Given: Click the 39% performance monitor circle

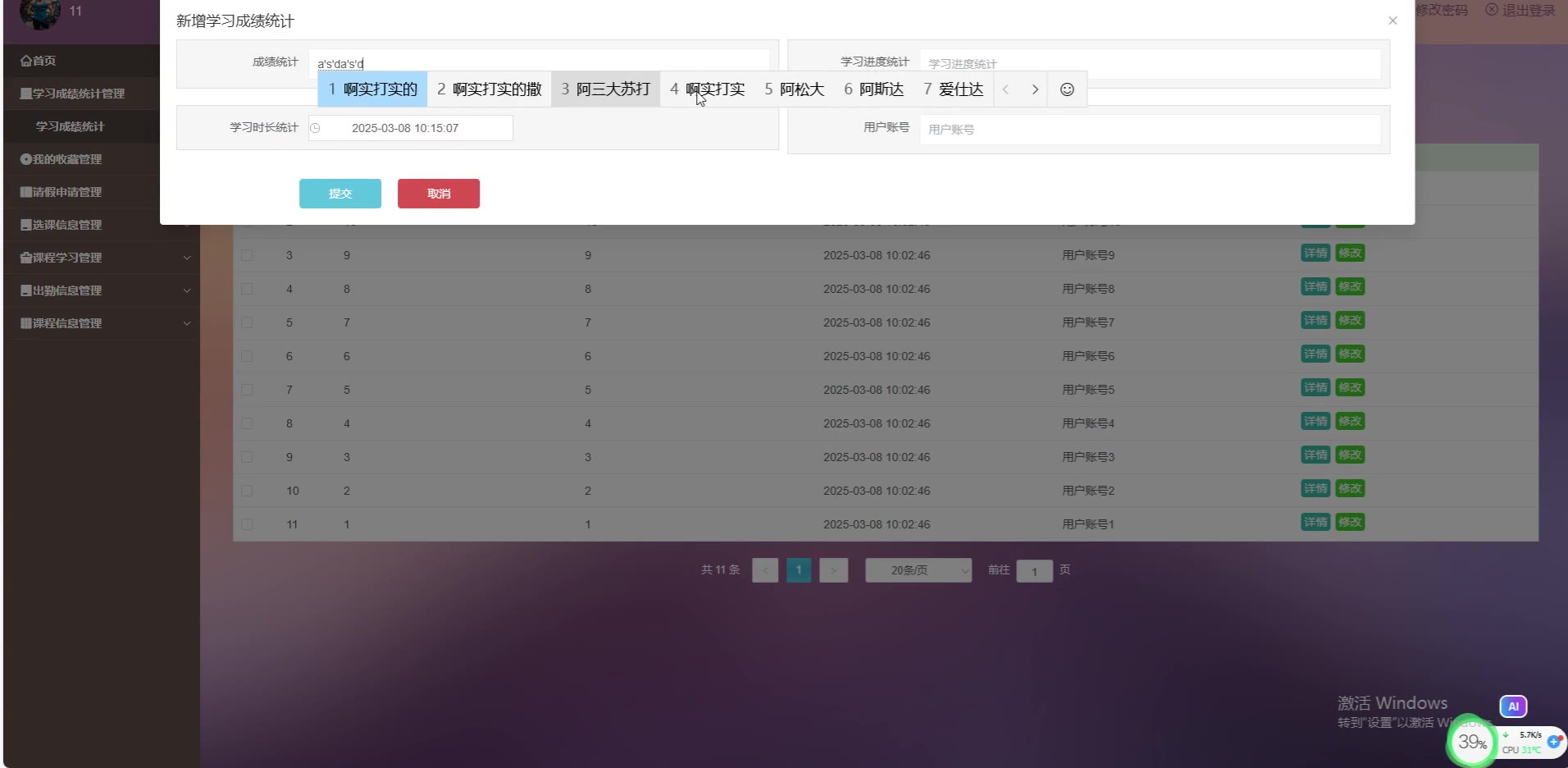Looking at the screenshot, I should tap(1471, 742).
